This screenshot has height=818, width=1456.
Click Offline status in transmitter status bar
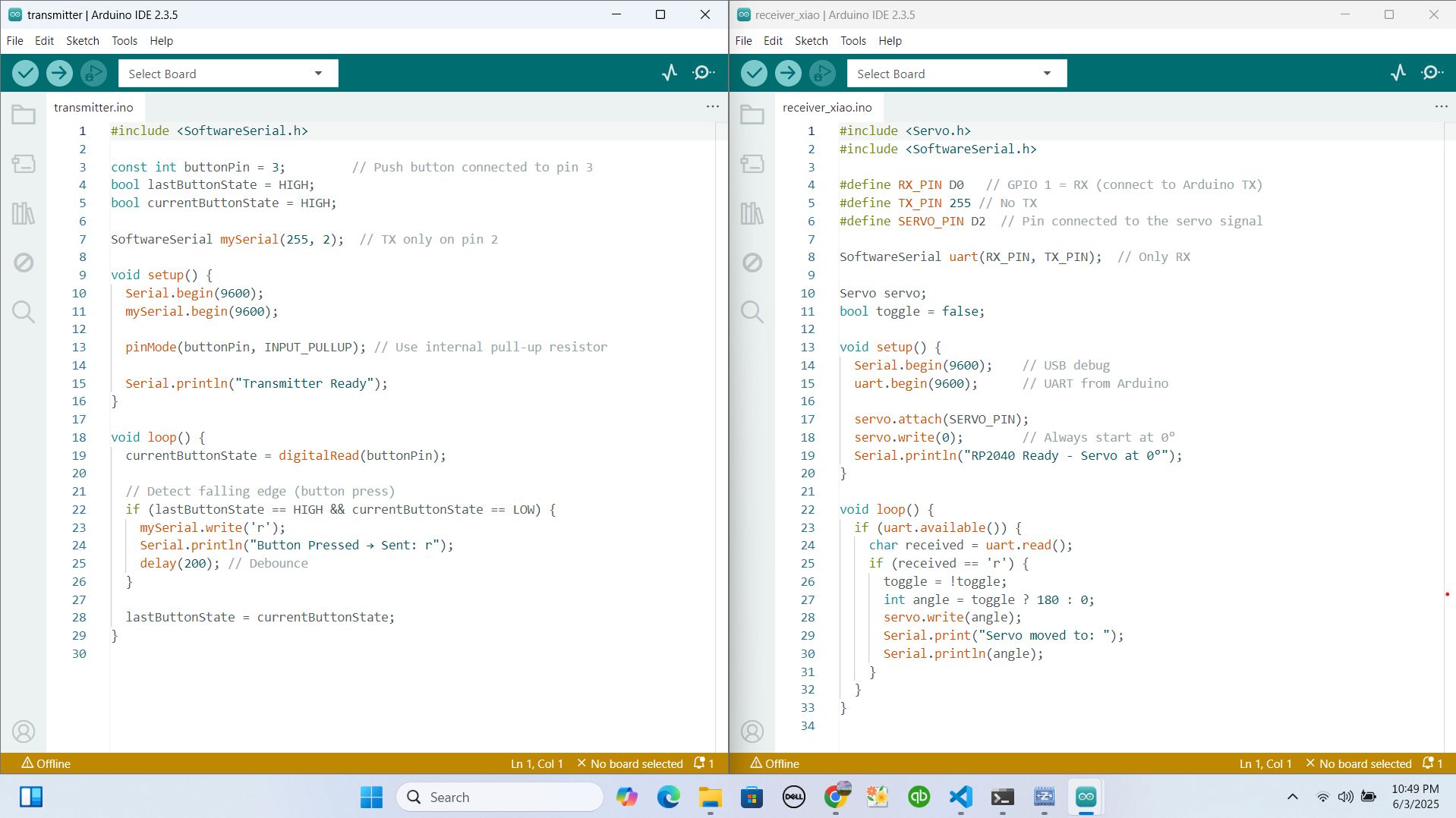(x=46, y=763)
